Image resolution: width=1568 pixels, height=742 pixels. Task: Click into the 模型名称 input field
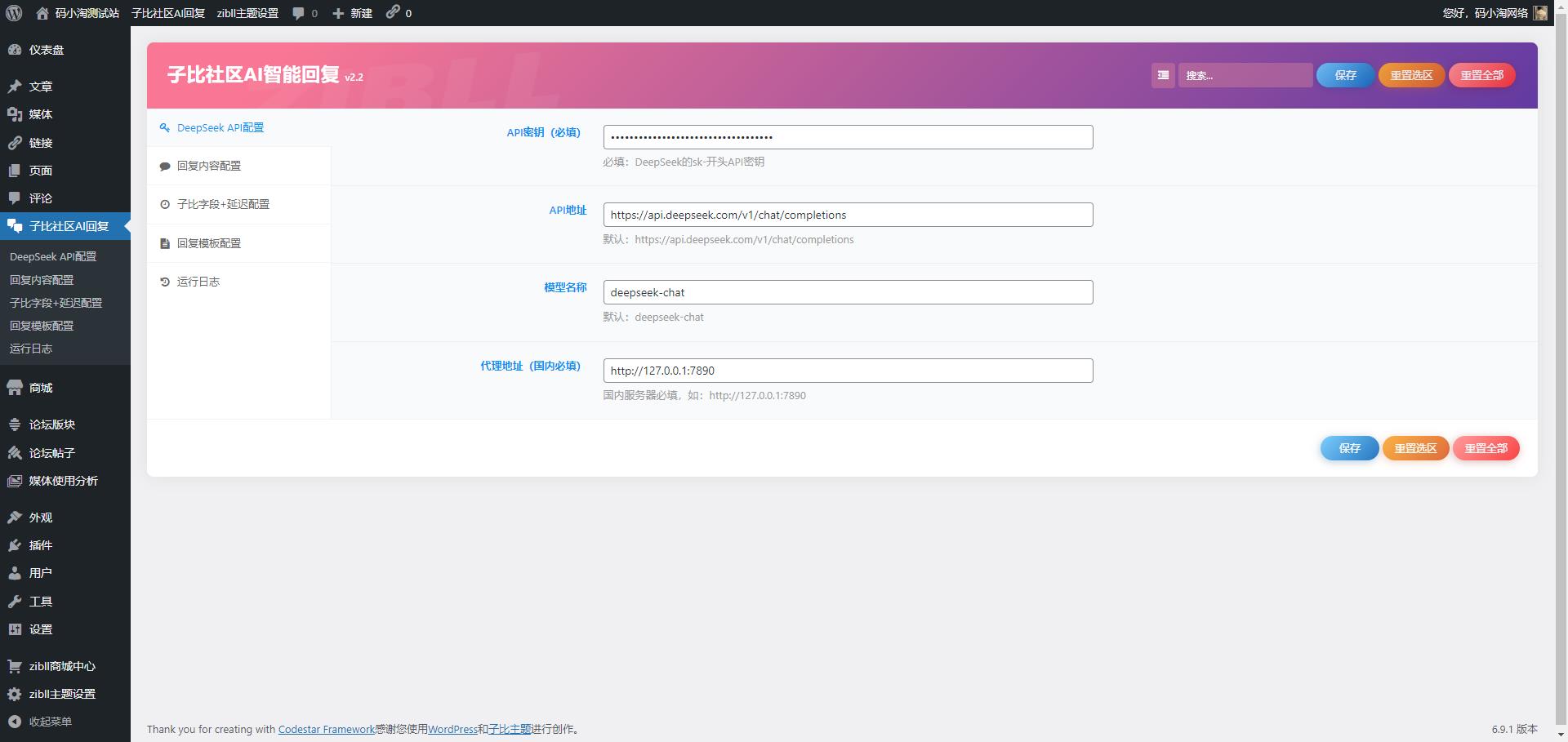(x=848, y=292)
